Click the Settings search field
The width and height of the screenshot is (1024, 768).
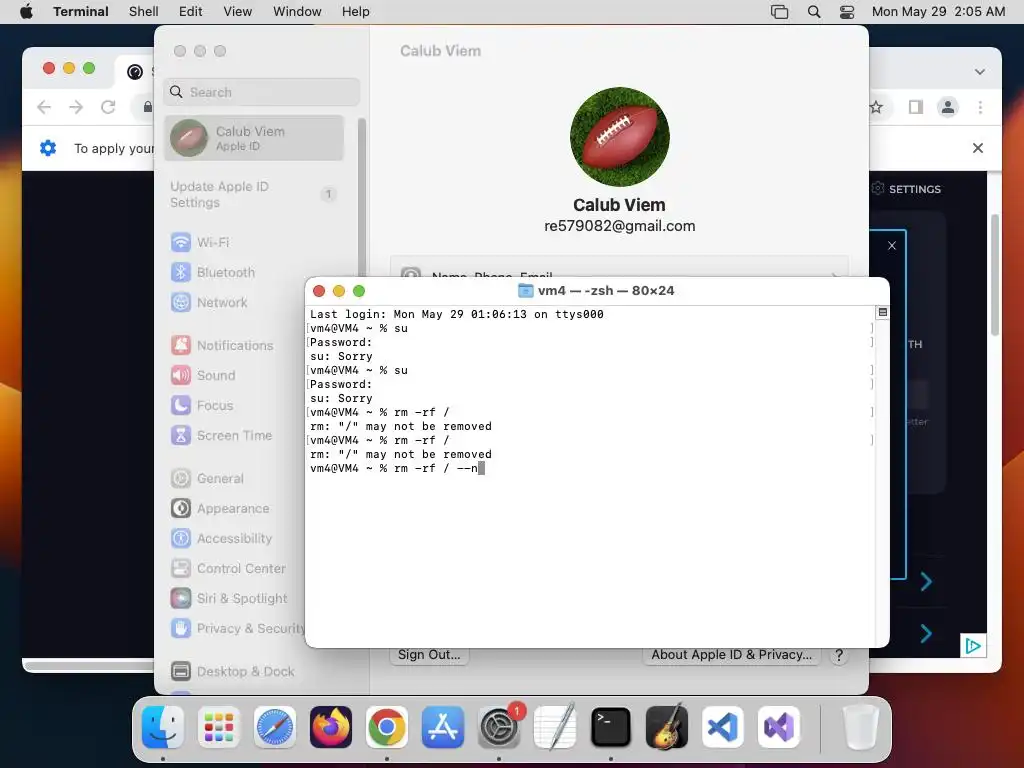(x=261, y=92)
